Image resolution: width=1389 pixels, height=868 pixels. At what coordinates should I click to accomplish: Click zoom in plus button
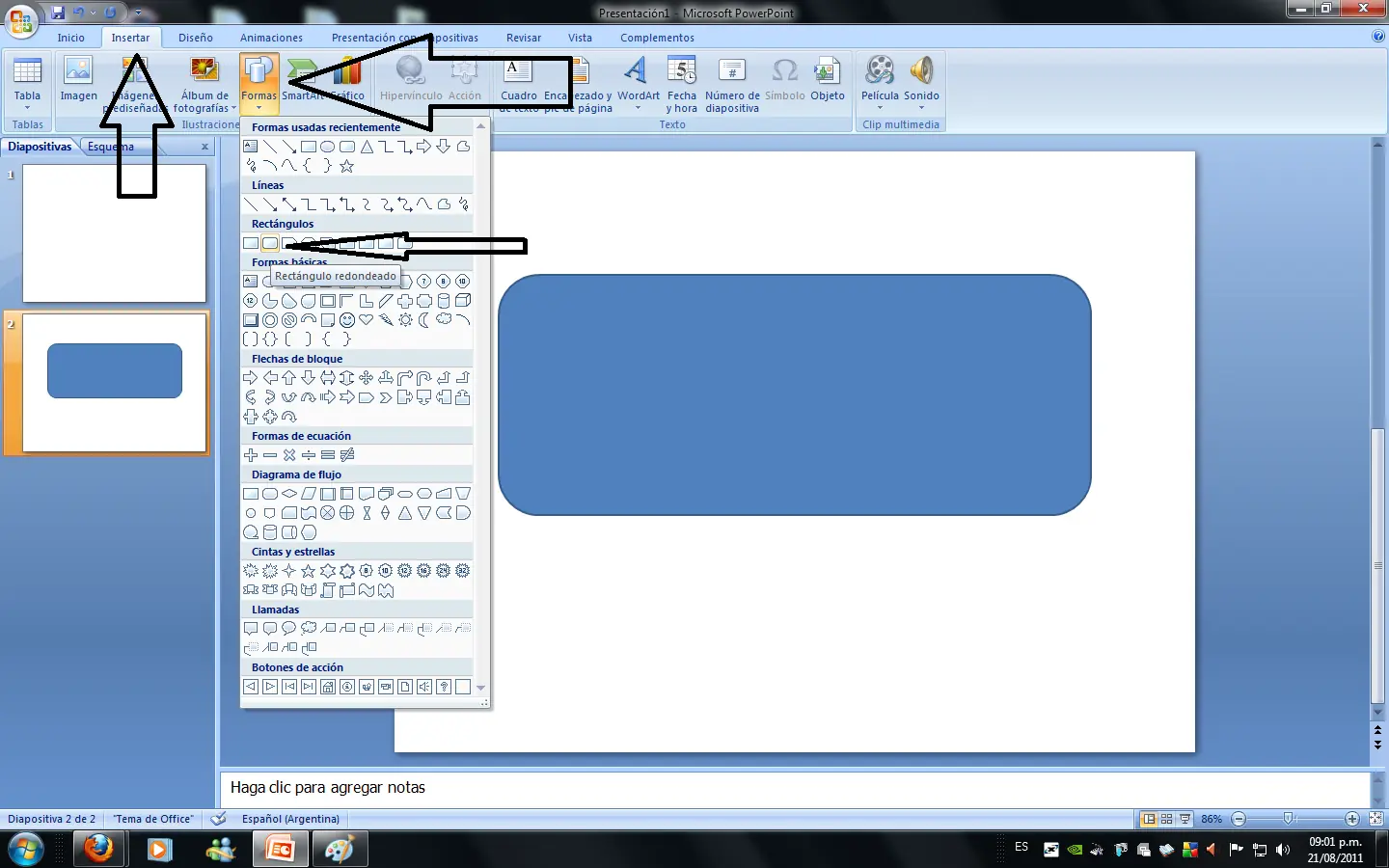(x=1352, y=819)
